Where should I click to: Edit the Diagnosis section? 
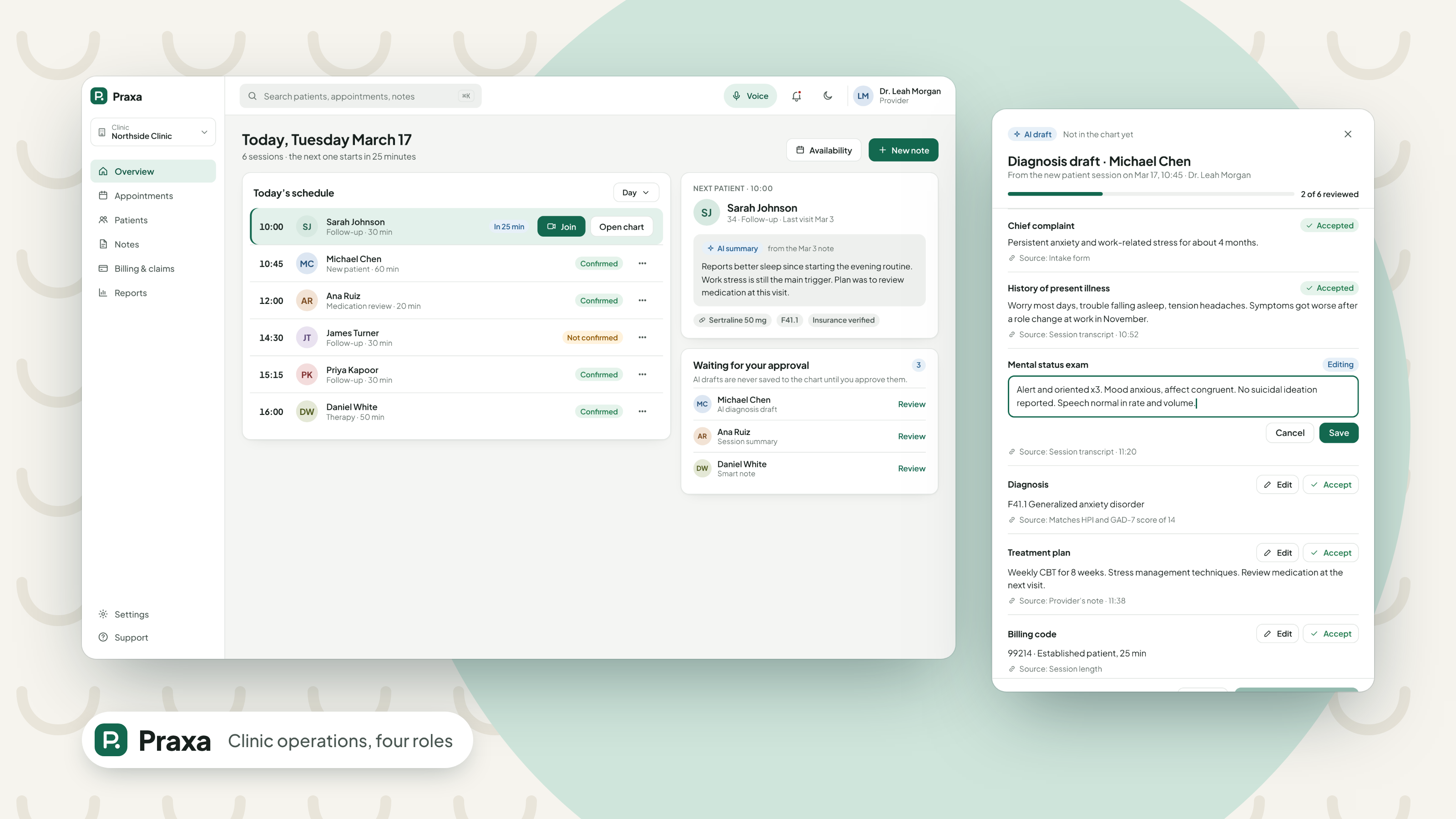1277,485
